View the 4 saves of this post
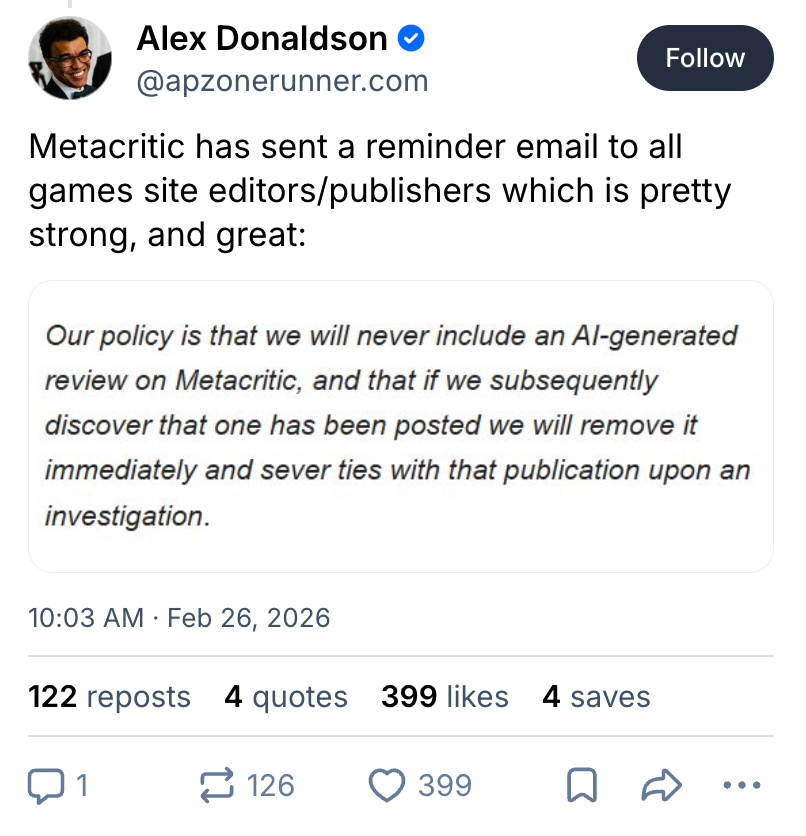 [596, 697]
